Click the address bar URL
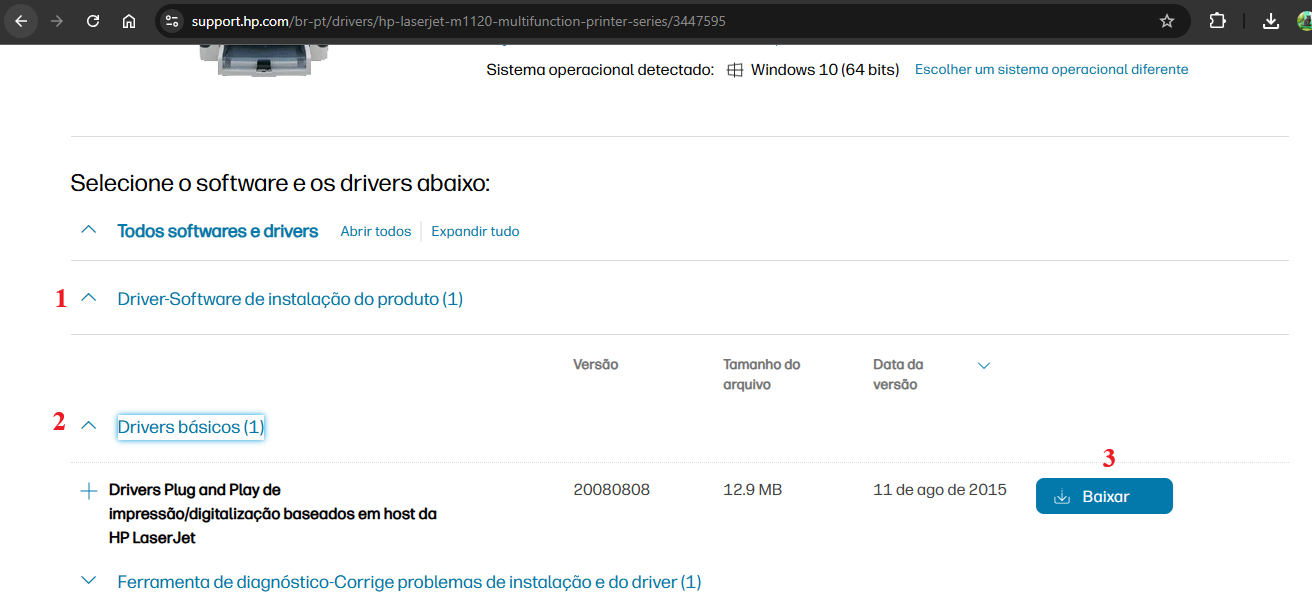This screenshot has height=605, width=1312. (x=457, y=21)
